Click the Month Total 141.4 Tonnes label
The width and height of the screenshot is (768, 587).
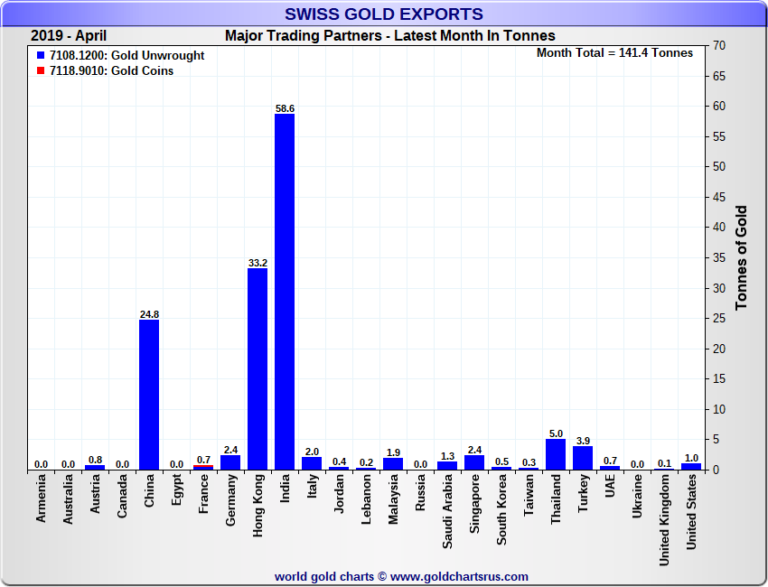614,53
